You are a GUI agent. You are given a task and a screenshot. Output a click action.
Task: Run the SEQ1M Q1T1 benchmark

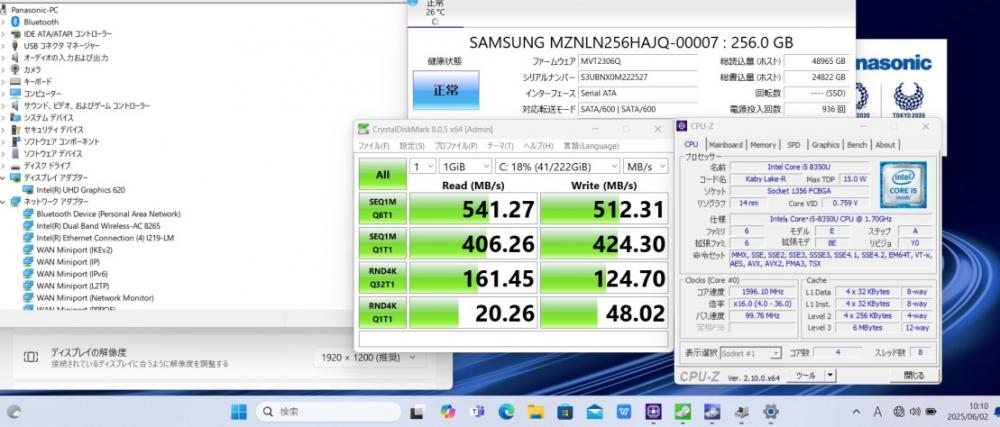coord(383,243)
